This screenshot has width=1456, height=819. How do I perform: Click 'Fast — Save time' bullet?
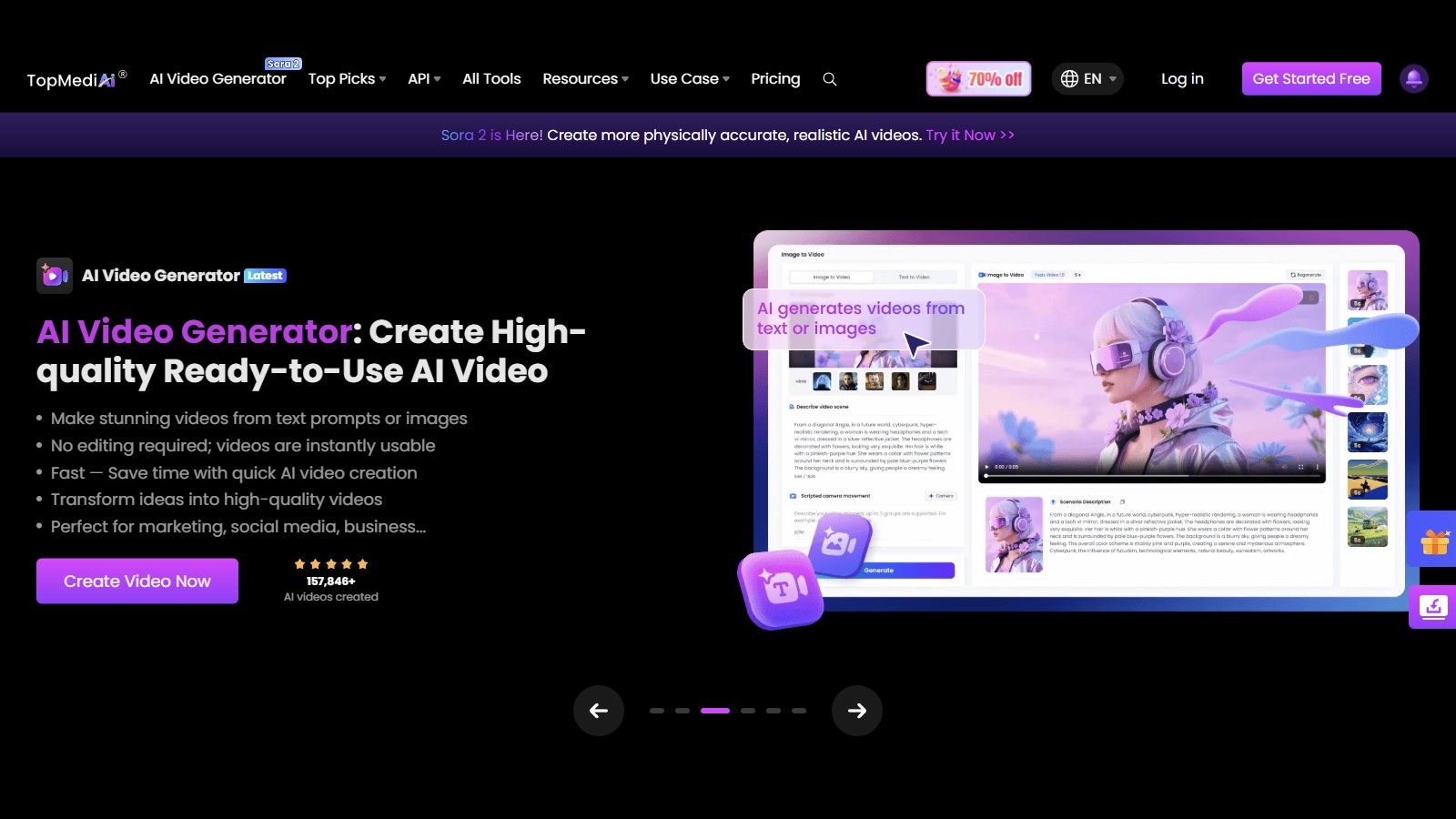(234, 473)
